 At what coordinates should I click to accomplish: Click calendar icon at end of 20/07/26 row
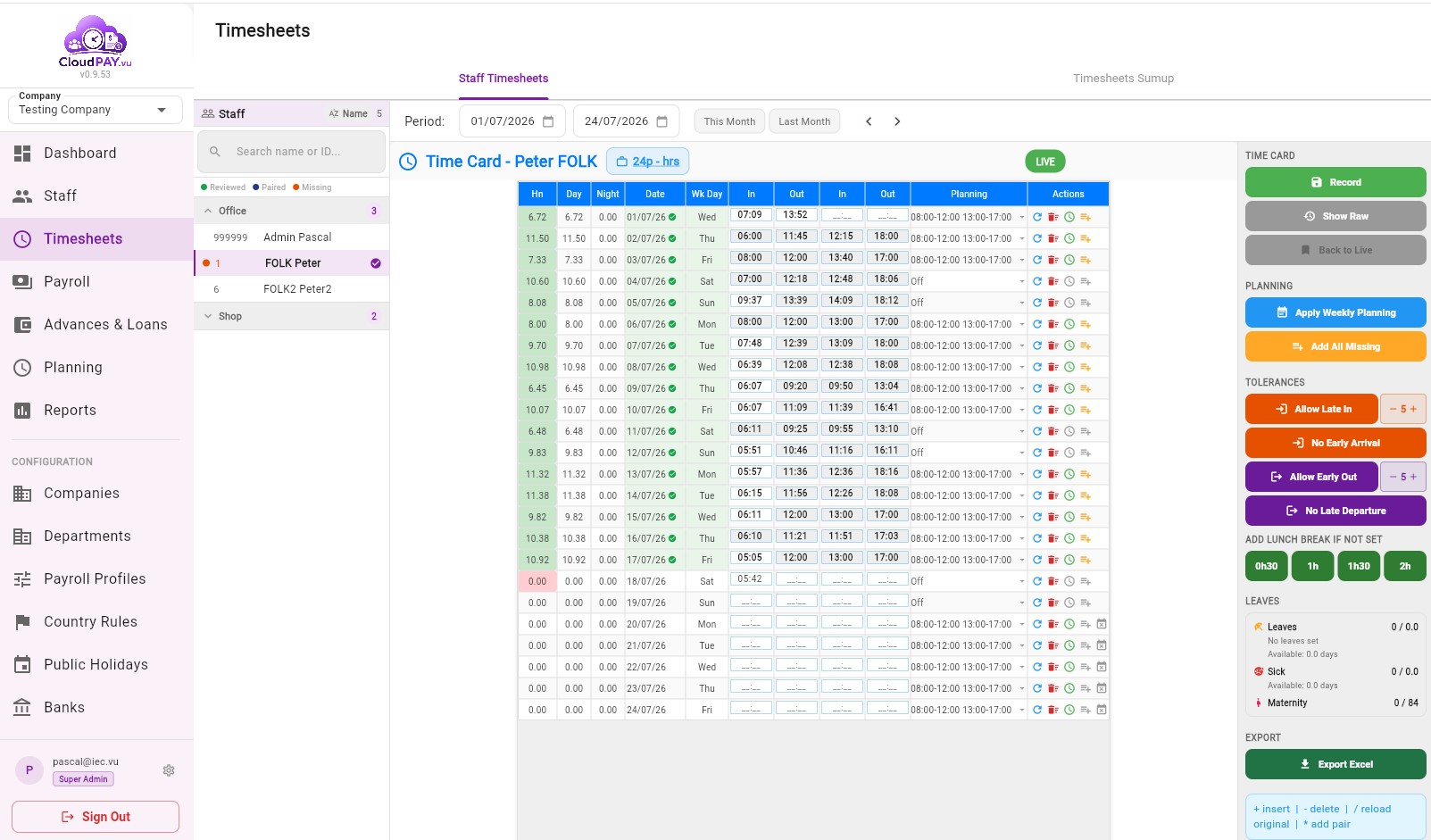point(1102,624)
